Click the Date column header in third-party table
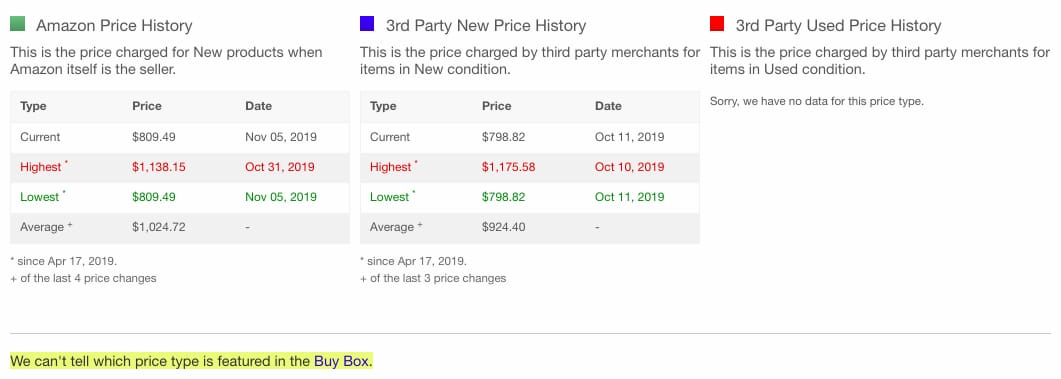The height and width of the screenshot is (379, 1061). click(x=608, y=106)
